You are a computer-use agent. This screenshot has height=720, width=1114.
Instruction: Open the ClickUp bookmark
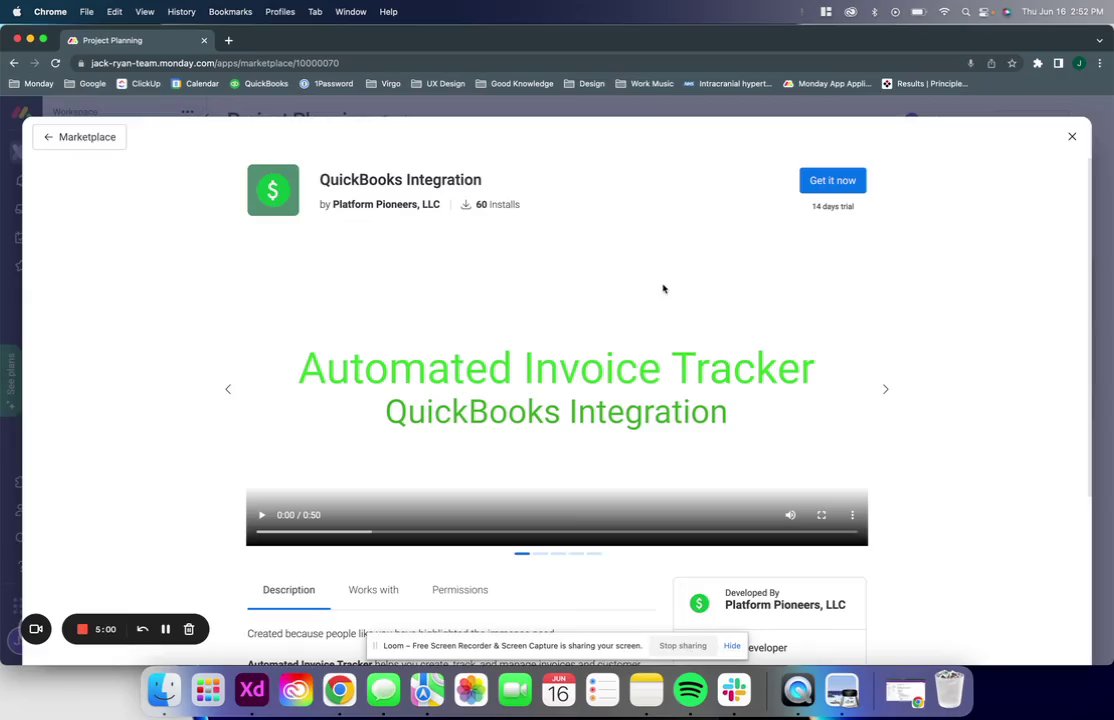coord(139,84)
